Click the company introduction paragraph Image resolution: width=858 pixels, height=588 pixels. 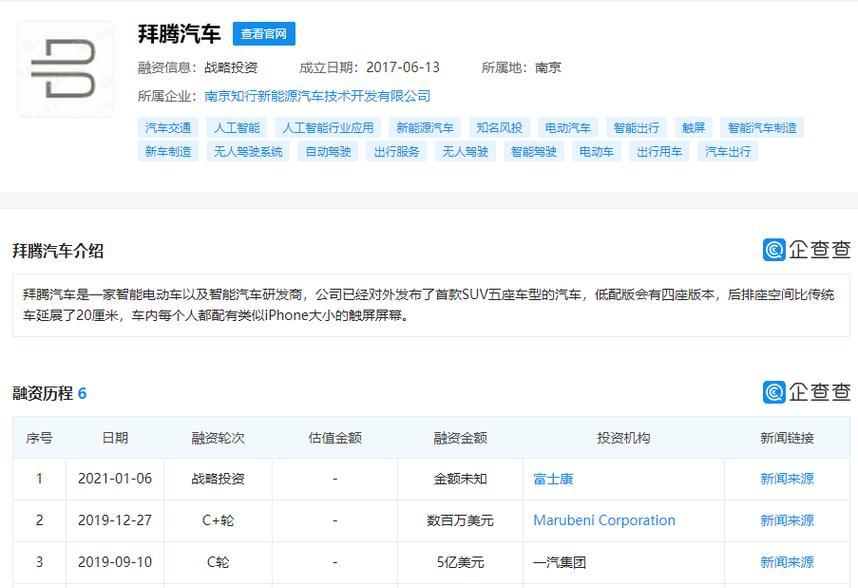pyautogui.click(x=429, y=305)
